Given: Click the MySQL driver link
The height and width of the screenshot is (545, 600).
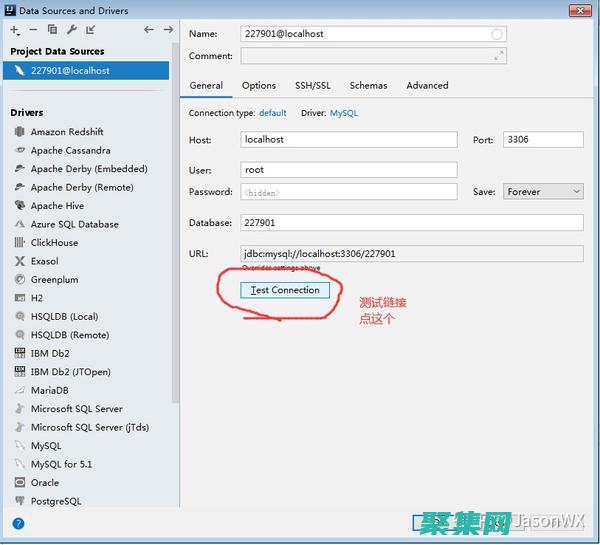Looking at the screenshot, I should [x=343, y=113].
